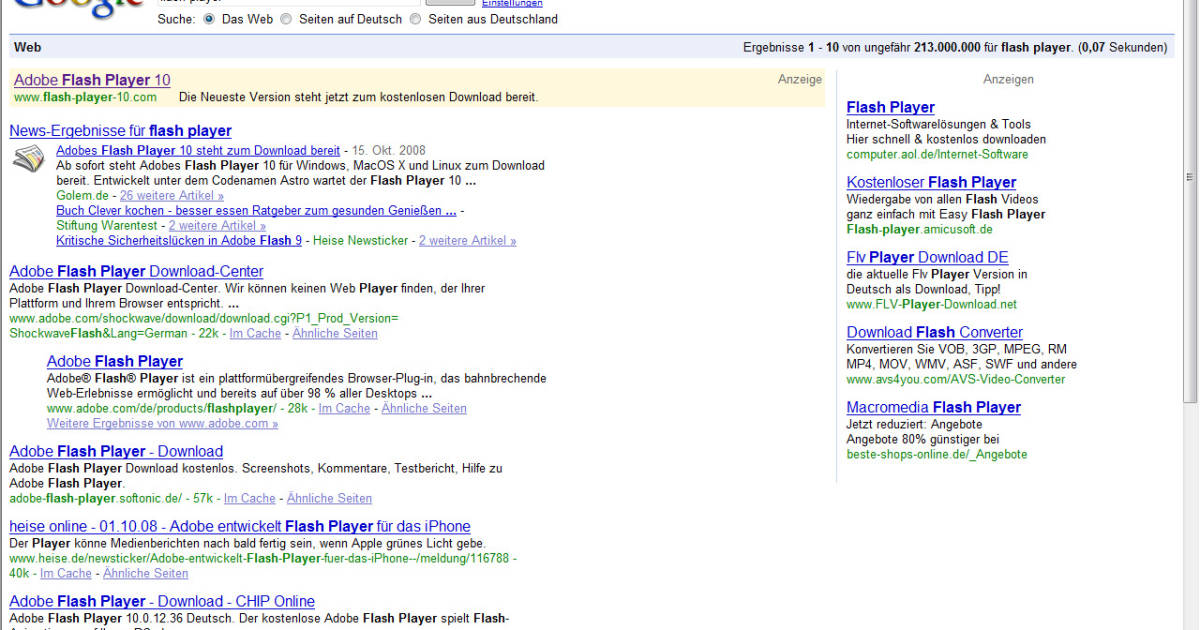Image resolution: width=1200 pixels, height=630 pixels.
Task: Click the newspaper icon beside the news results
Action: 27,158
